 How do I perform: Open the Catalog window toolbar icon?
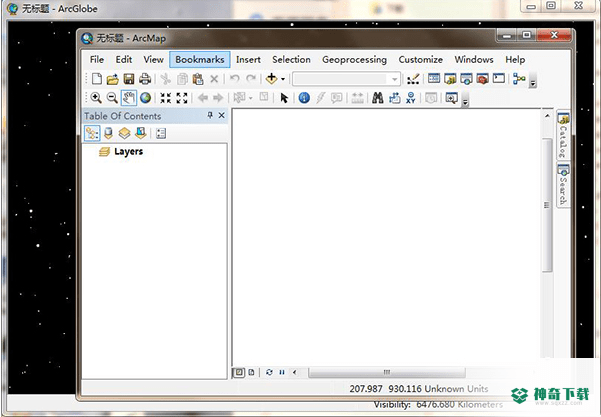pos(450,79)
